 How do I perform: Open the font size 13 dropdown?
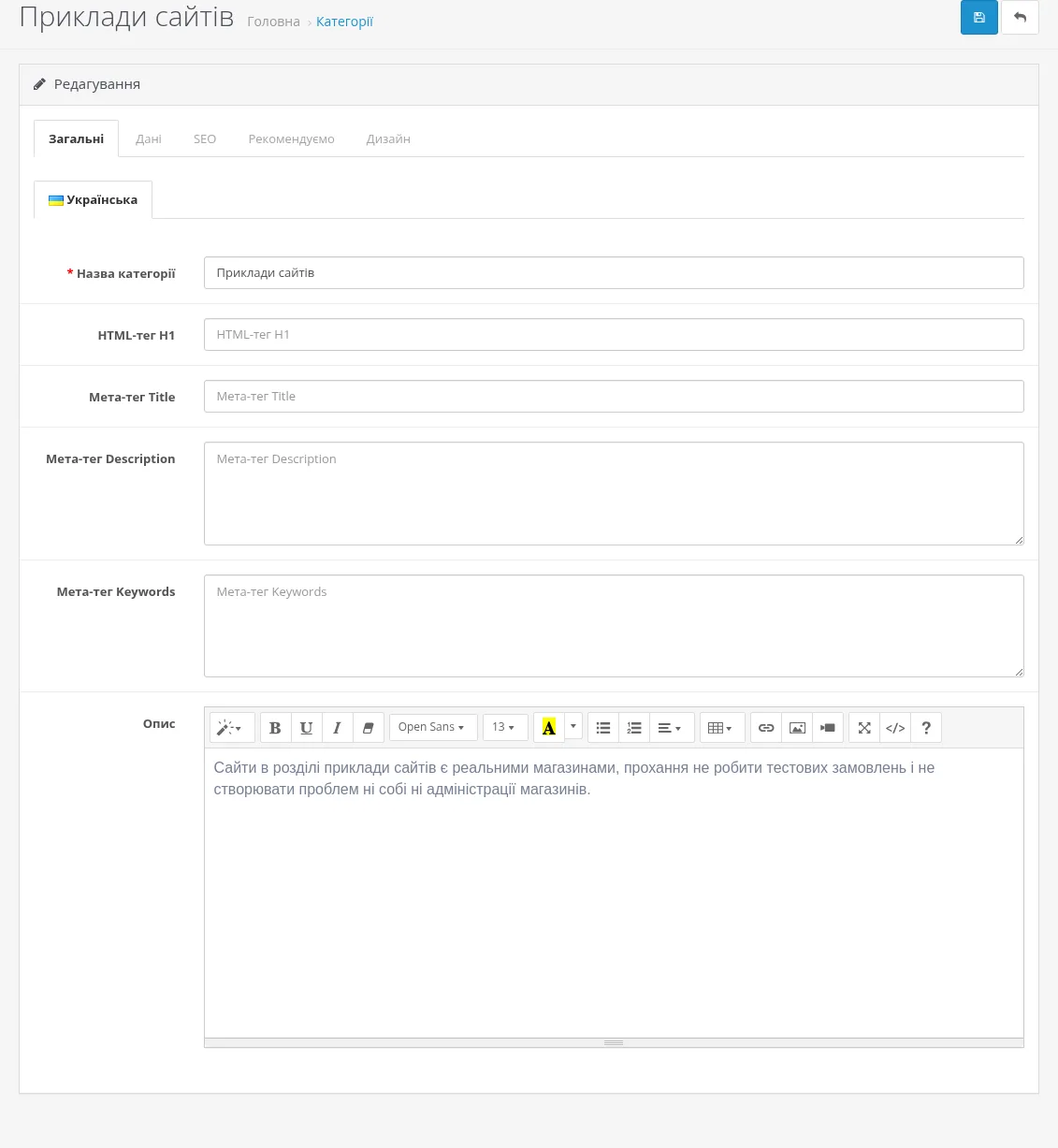click(505, 728)
